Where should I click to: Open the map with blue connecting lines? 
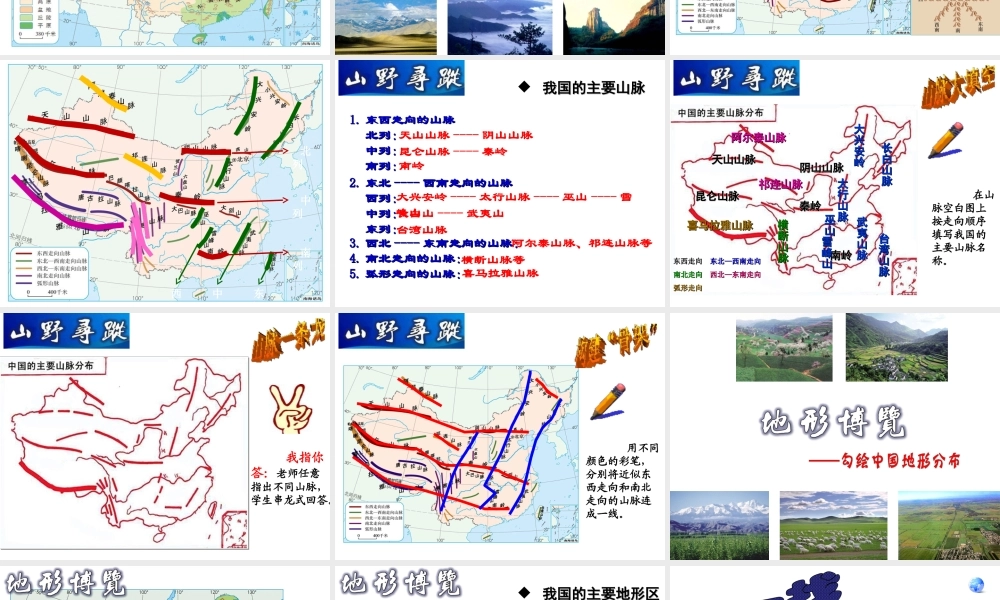460,454
